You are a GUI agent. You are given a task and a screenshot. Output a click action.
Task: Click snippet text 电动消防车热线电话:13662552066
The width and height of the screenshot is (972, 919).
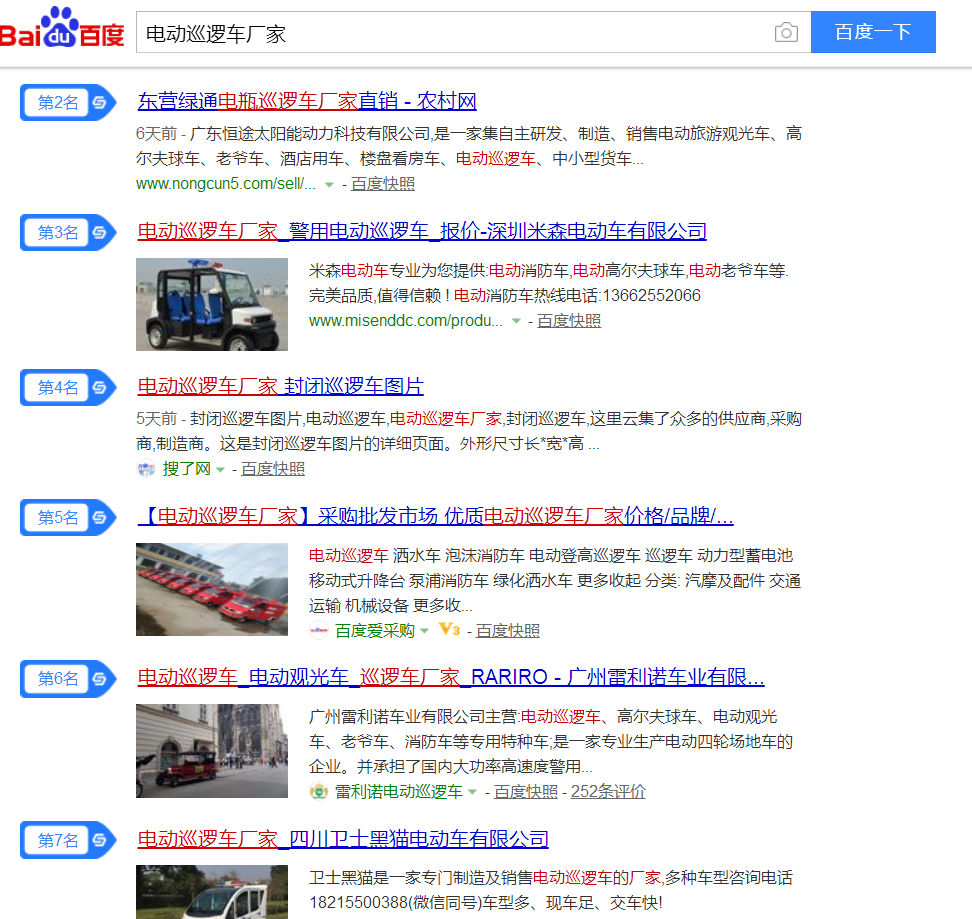[577, 296]
